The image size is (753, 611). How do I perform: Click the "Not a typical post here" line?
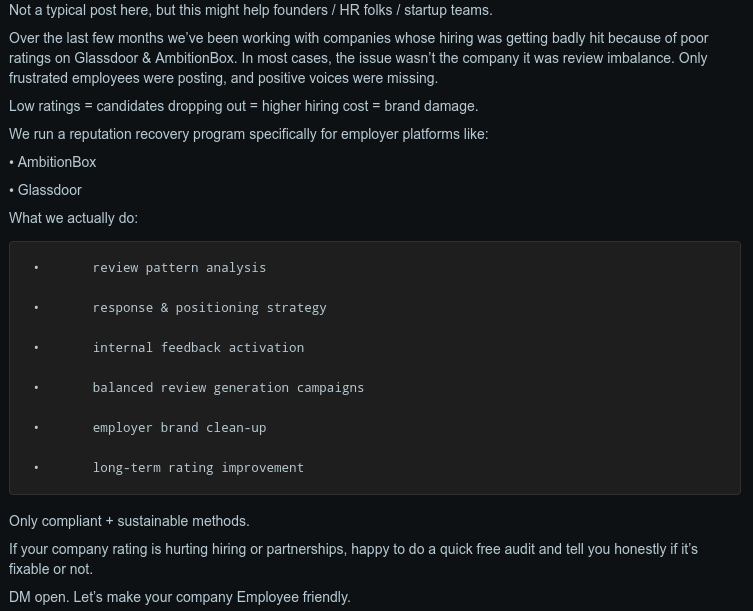tap(250, 10)
